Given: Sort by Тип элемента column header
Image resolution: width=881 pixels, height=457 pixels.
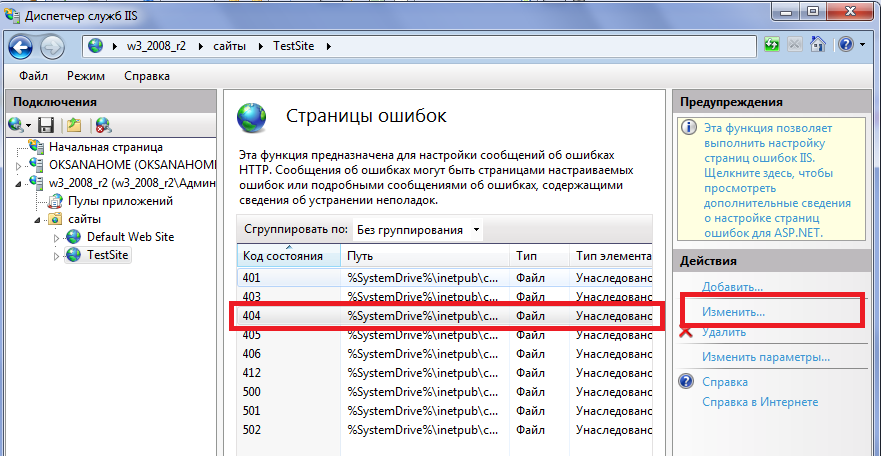Looking at the screenshot, I should click(611, 256).
